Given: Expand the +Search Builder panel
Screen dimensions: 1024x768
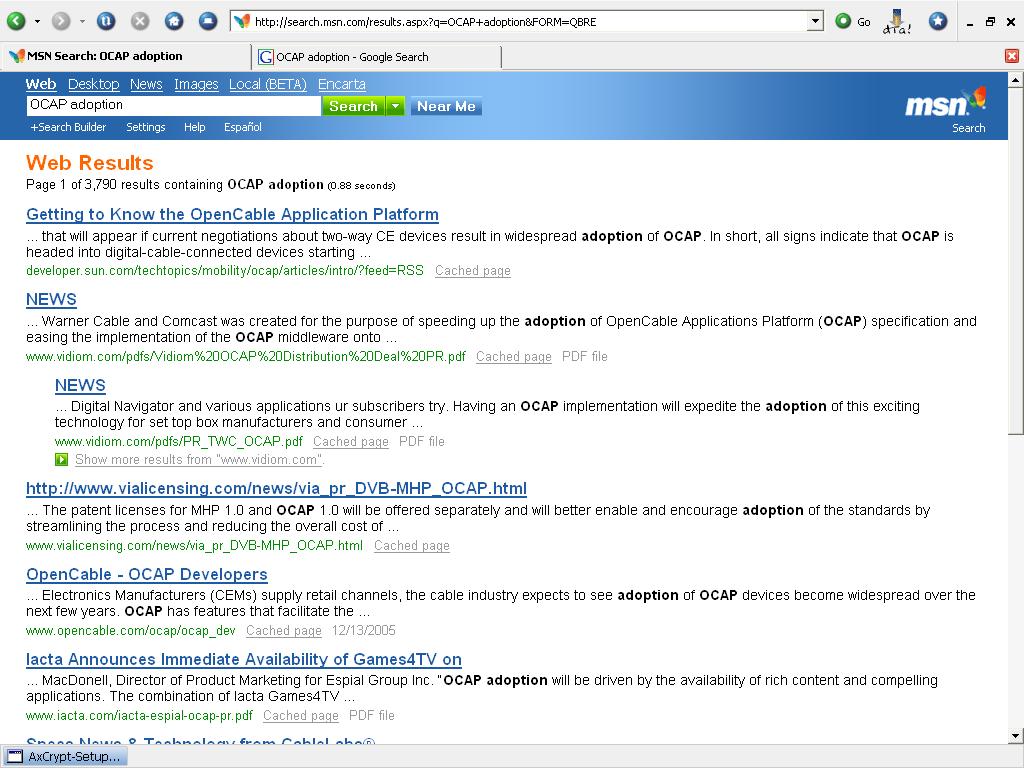Looking at the screenshot, I should coord(68,127).
